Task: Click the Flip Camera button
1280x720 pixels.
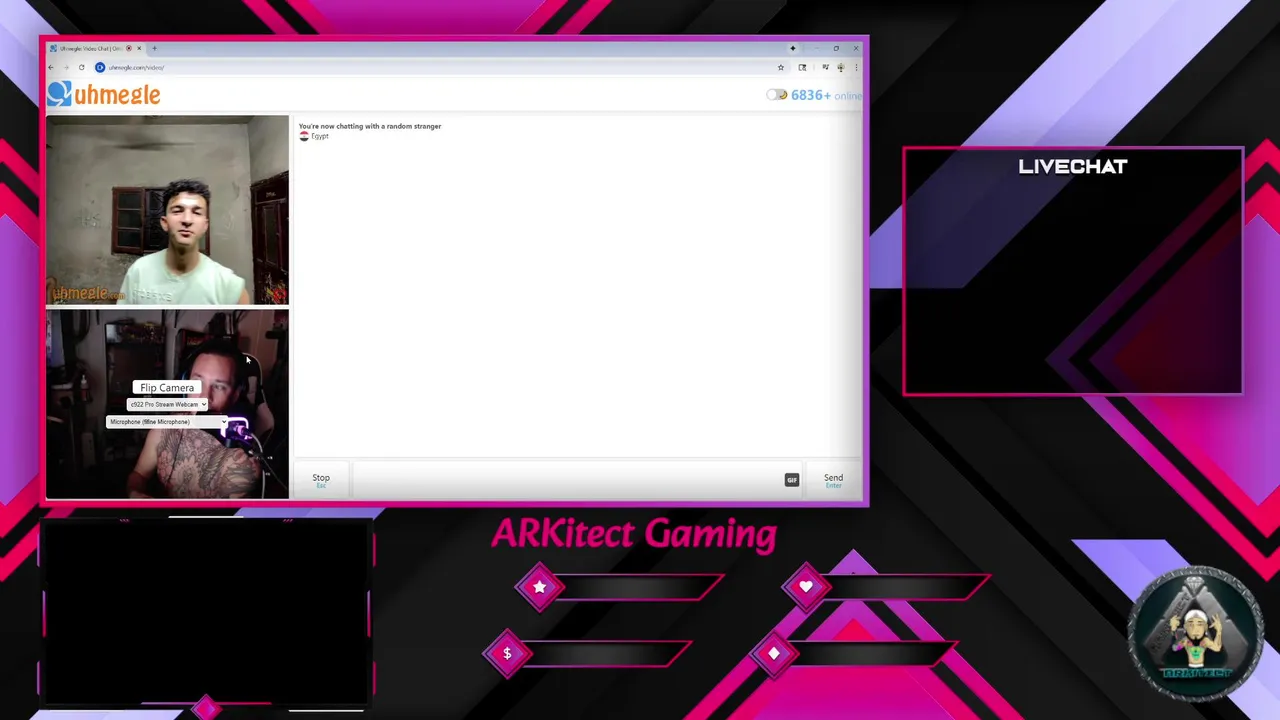Action: [x=167, y=387]
